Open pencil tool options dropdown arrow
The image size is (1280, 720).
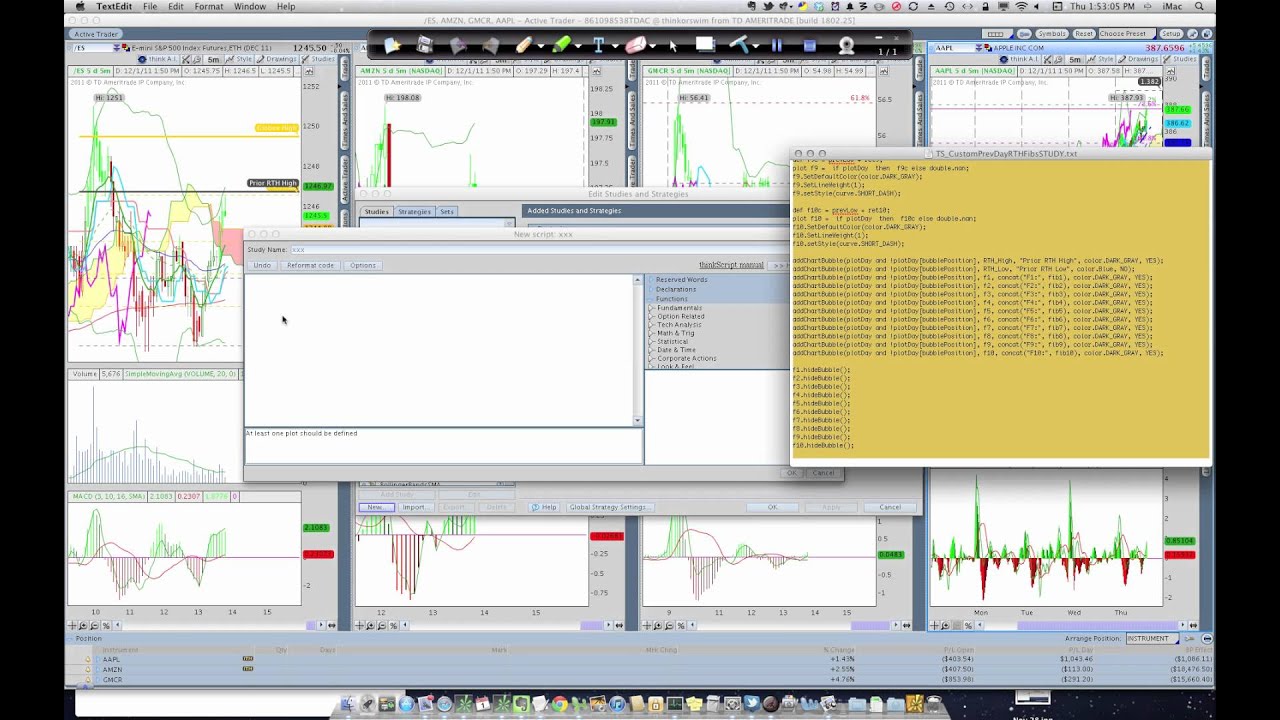pyautogui.click(x=540, y=46)
